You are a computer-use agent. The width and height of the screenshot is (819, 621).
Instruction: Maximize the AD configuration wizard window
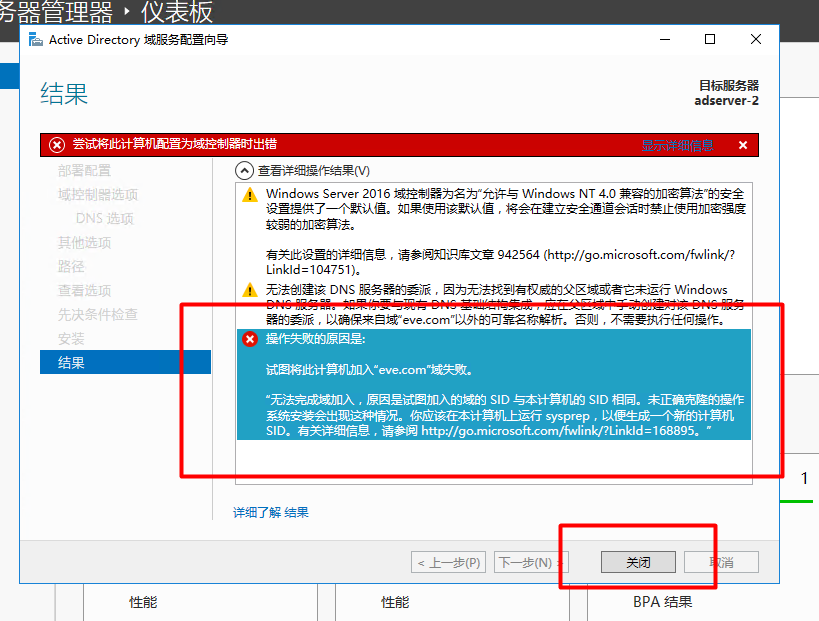pos(710,40)
